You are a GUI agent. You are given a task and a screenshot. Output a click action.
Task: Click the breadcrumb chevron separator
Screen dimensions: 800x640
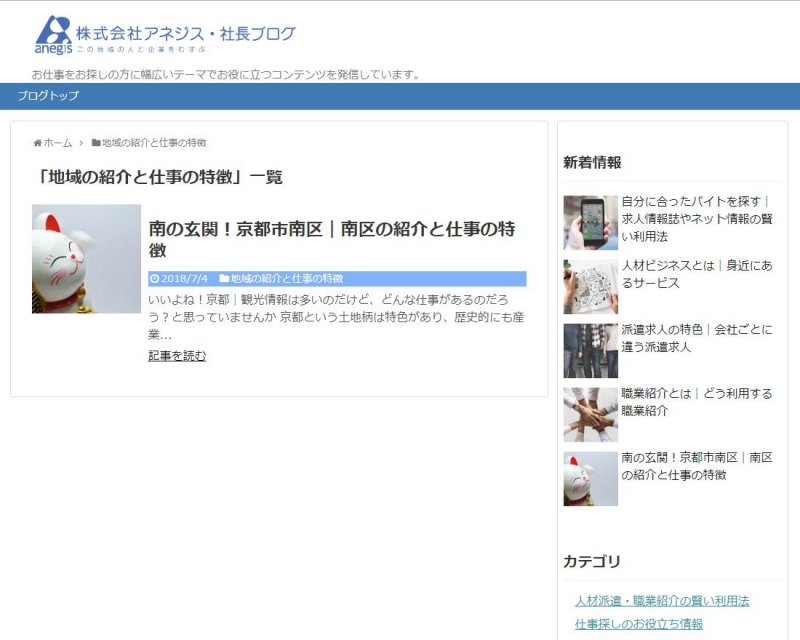click(81, 143)
